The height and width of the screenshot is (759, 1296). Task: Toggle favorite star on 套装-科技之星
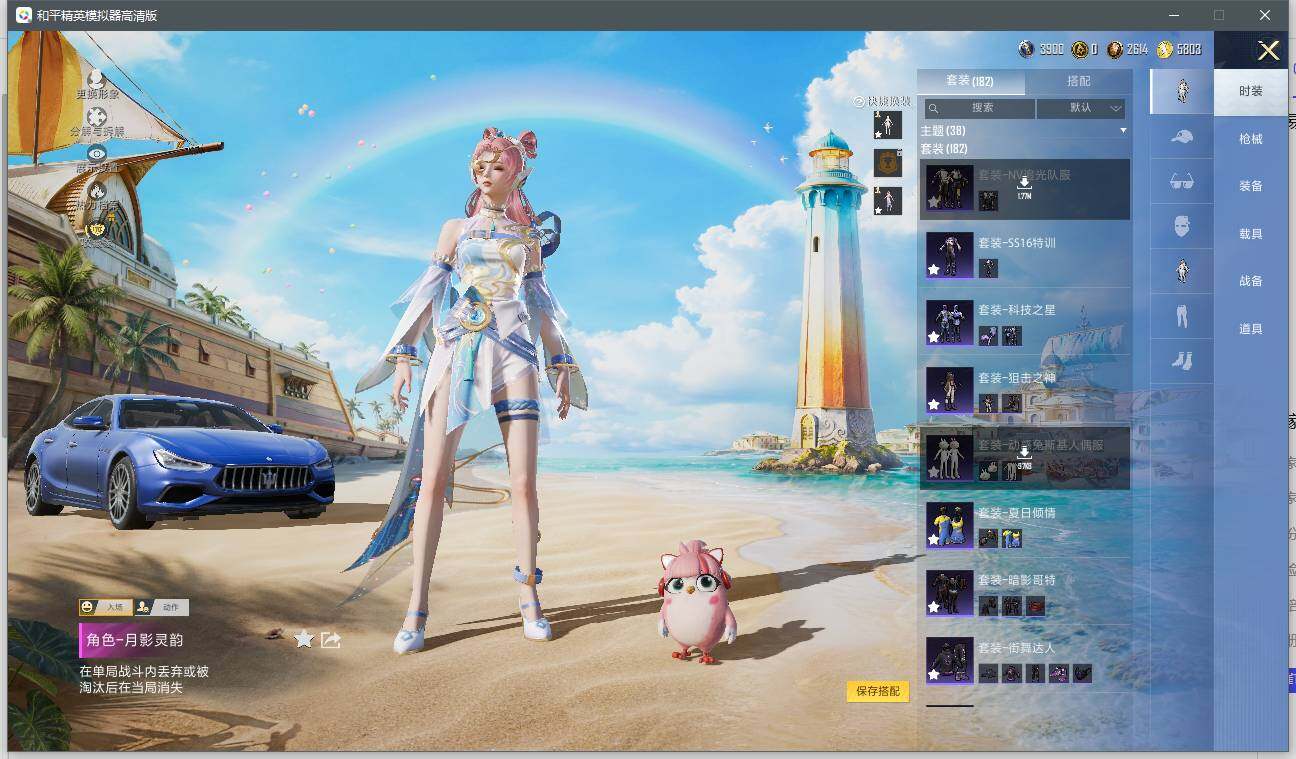click(x=934, y=338)
